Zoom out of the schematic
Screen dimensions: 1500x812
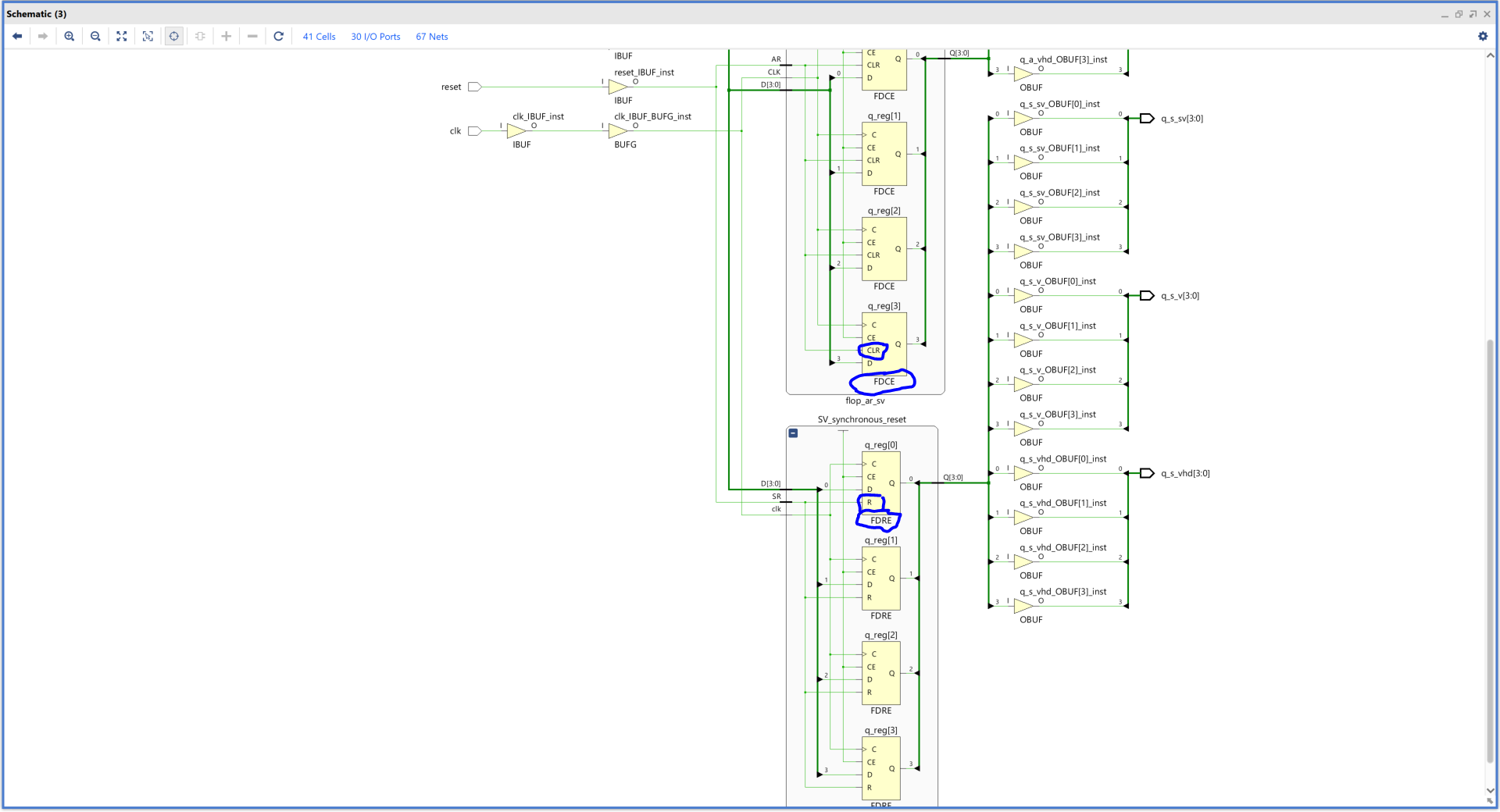pos(95,36)
